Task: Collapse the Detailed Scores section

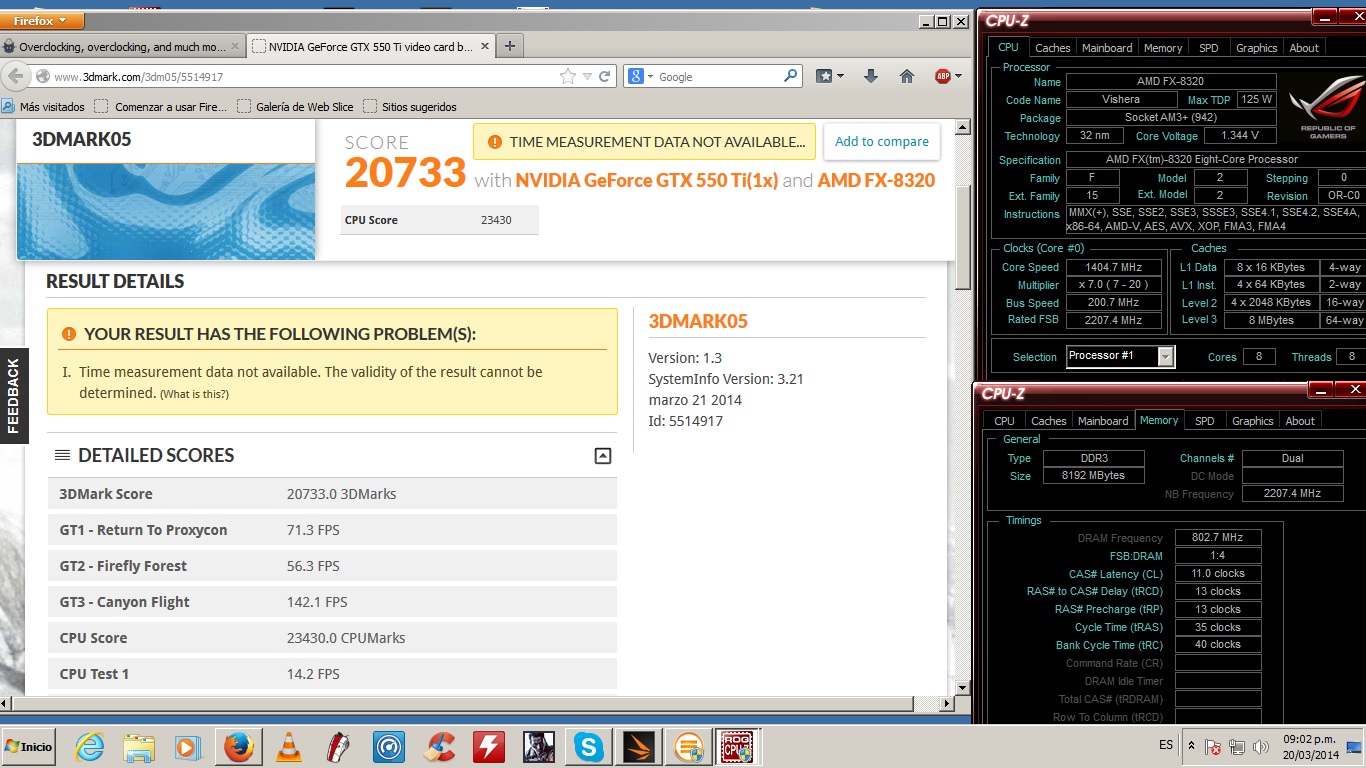Action: coord(602,456)
